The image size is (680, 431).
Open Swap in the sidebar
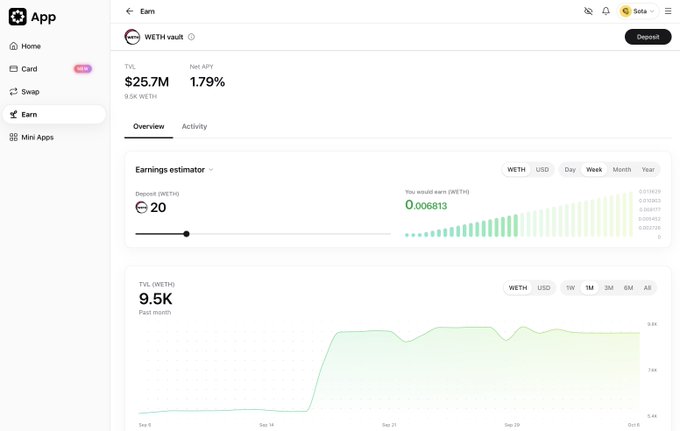pyautogui.click(x=54, y=91)
